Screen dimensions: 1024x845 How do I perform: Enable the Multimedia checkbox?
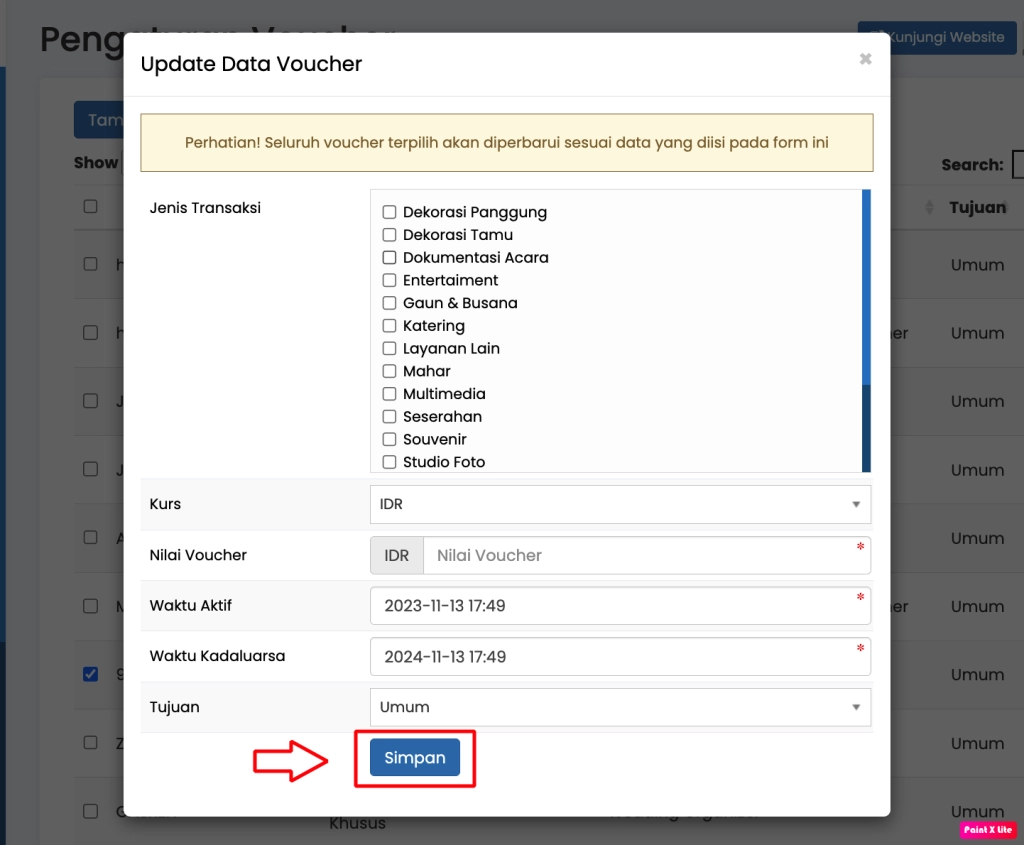point(389,394)
